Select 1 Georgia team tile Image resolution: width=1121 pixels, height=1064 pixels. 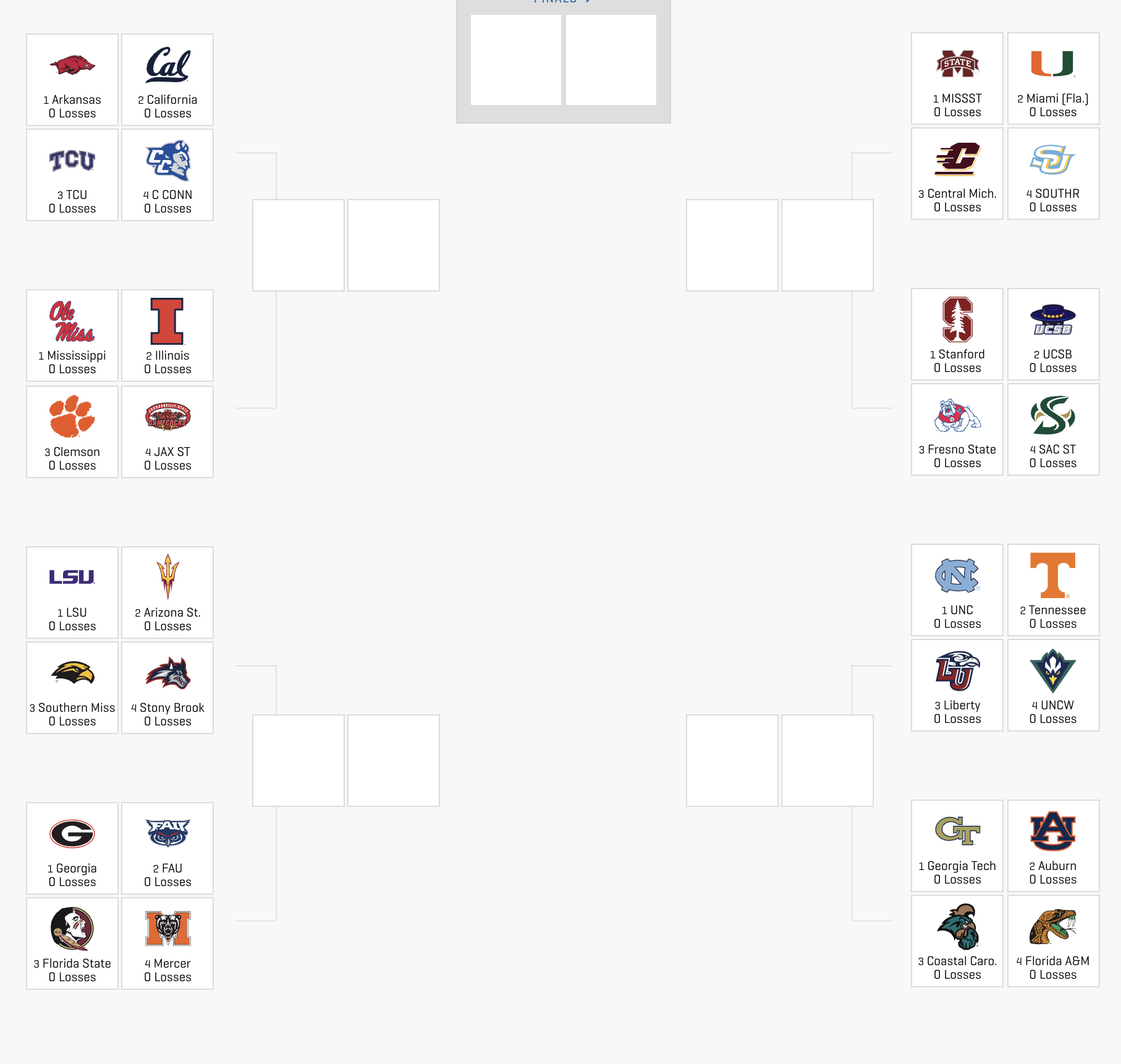click(72, 848)
